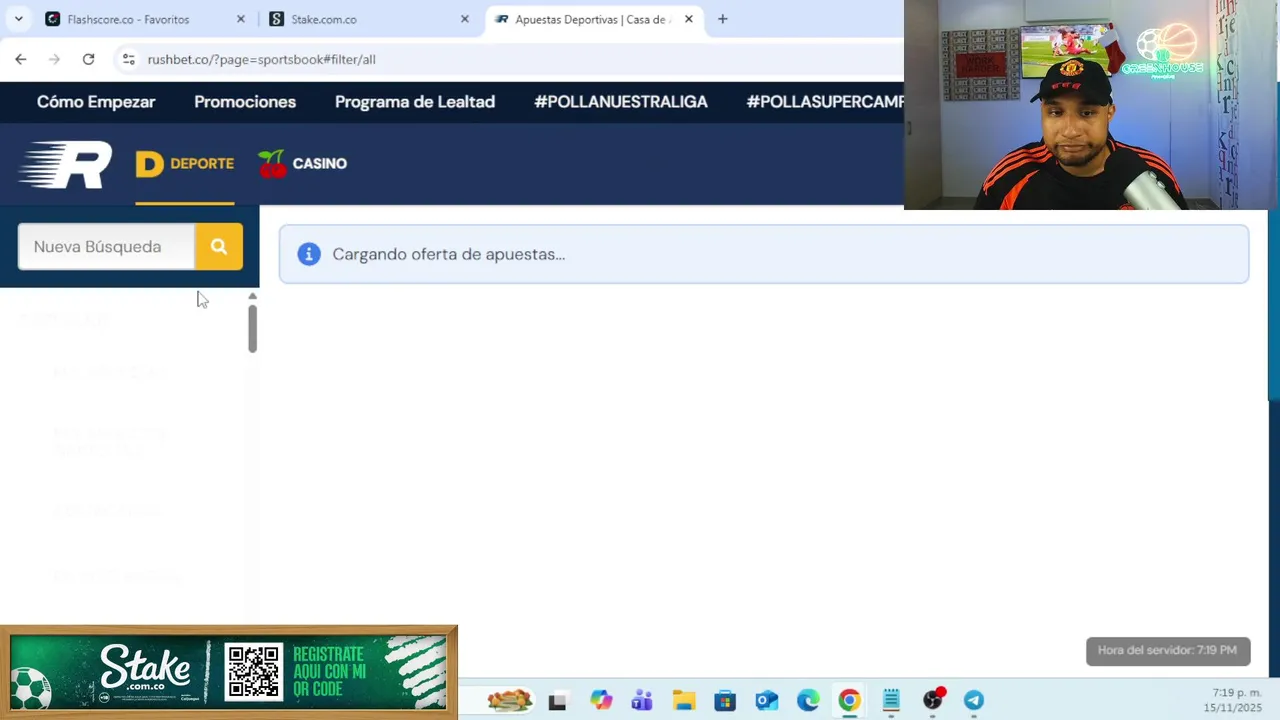Close the Apuestas Deportivas tab

pyautogui.click(x=688, y=19)
